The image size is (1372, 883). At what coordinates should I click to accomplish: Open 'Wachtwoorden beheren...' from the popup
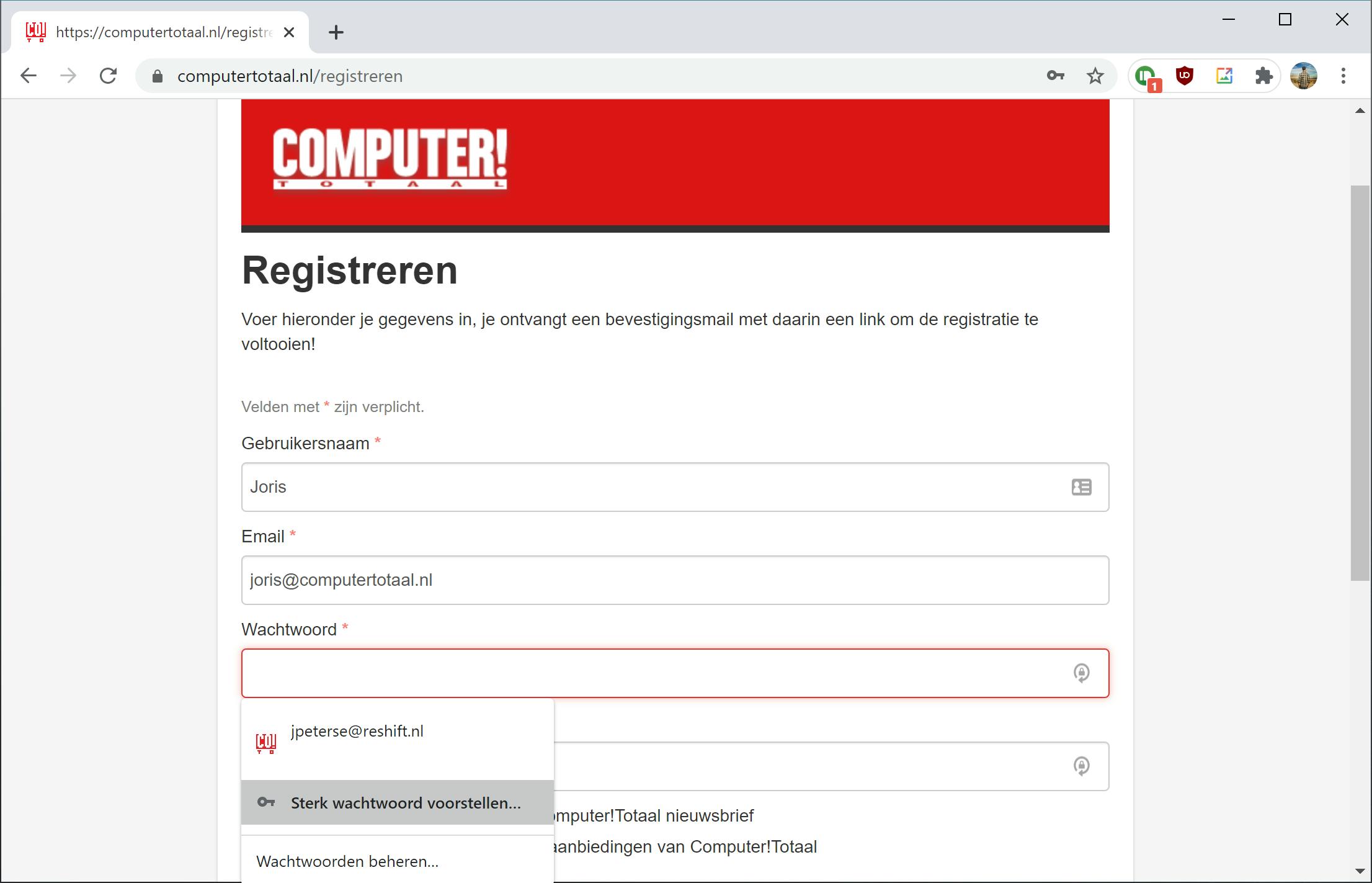click(347, 861)
